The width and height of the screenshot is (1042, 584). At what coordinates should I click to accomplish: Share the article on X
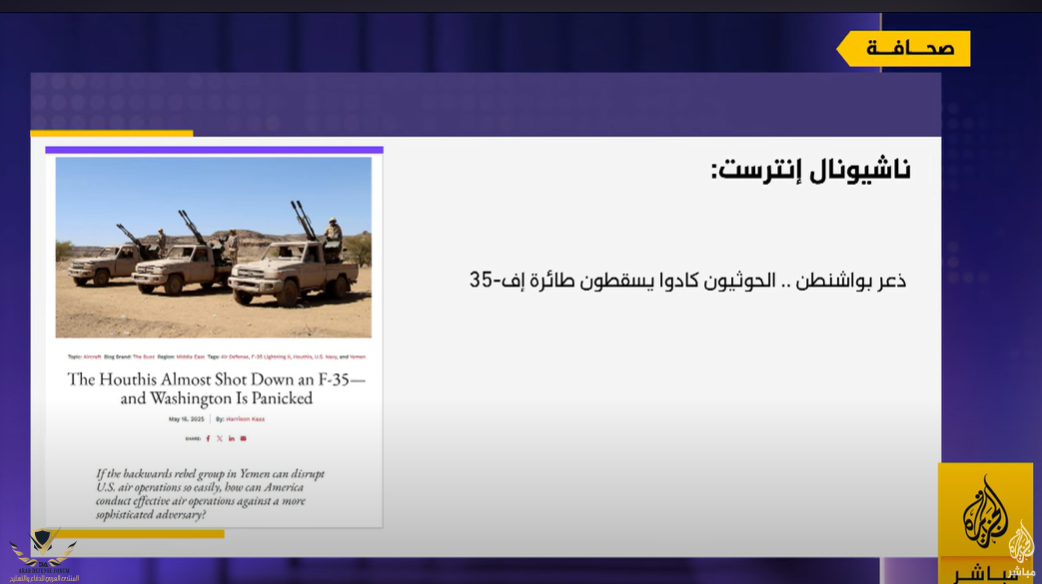(219, 438)
